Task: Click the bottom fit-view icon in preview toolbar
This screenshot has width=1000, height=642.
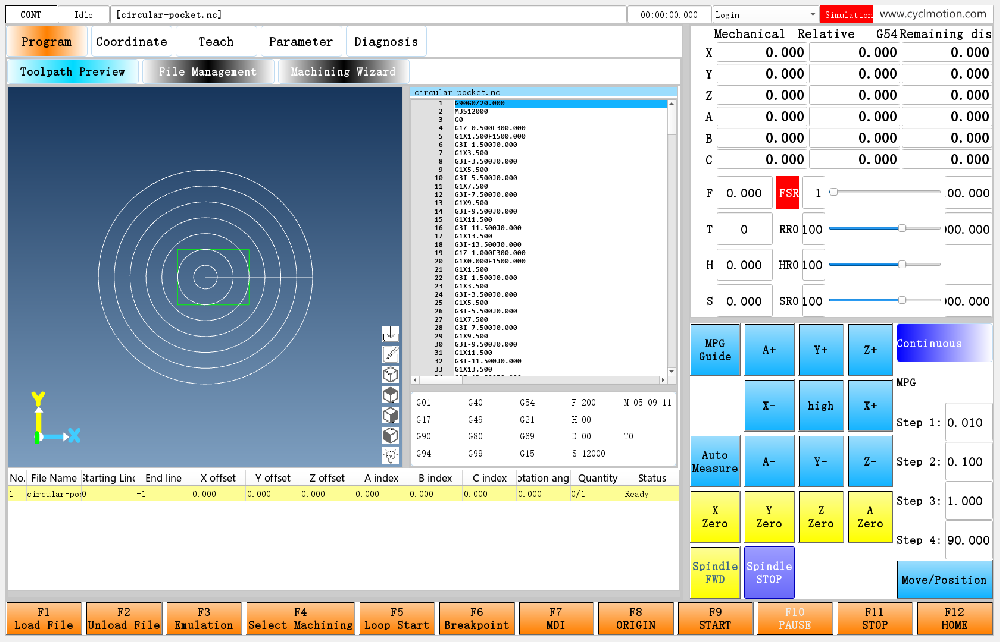Action: point(390,455)
